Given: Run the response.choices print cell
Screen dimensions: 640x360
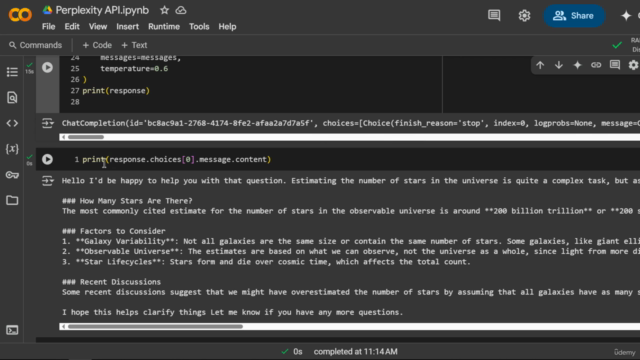Looking at the screenshot, I should tap(47, 159).
